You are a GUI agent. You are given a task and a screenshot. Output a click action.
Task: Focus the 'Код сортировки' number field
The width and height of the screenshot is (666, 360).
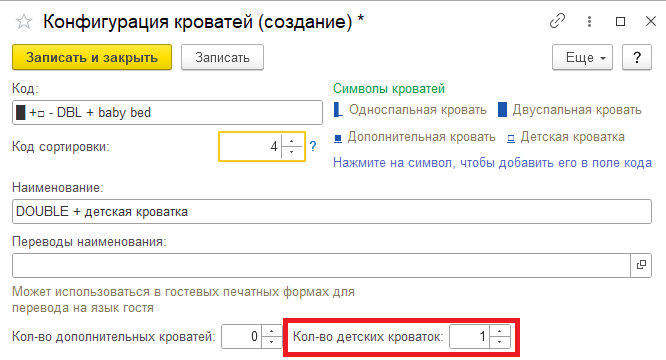250,146
